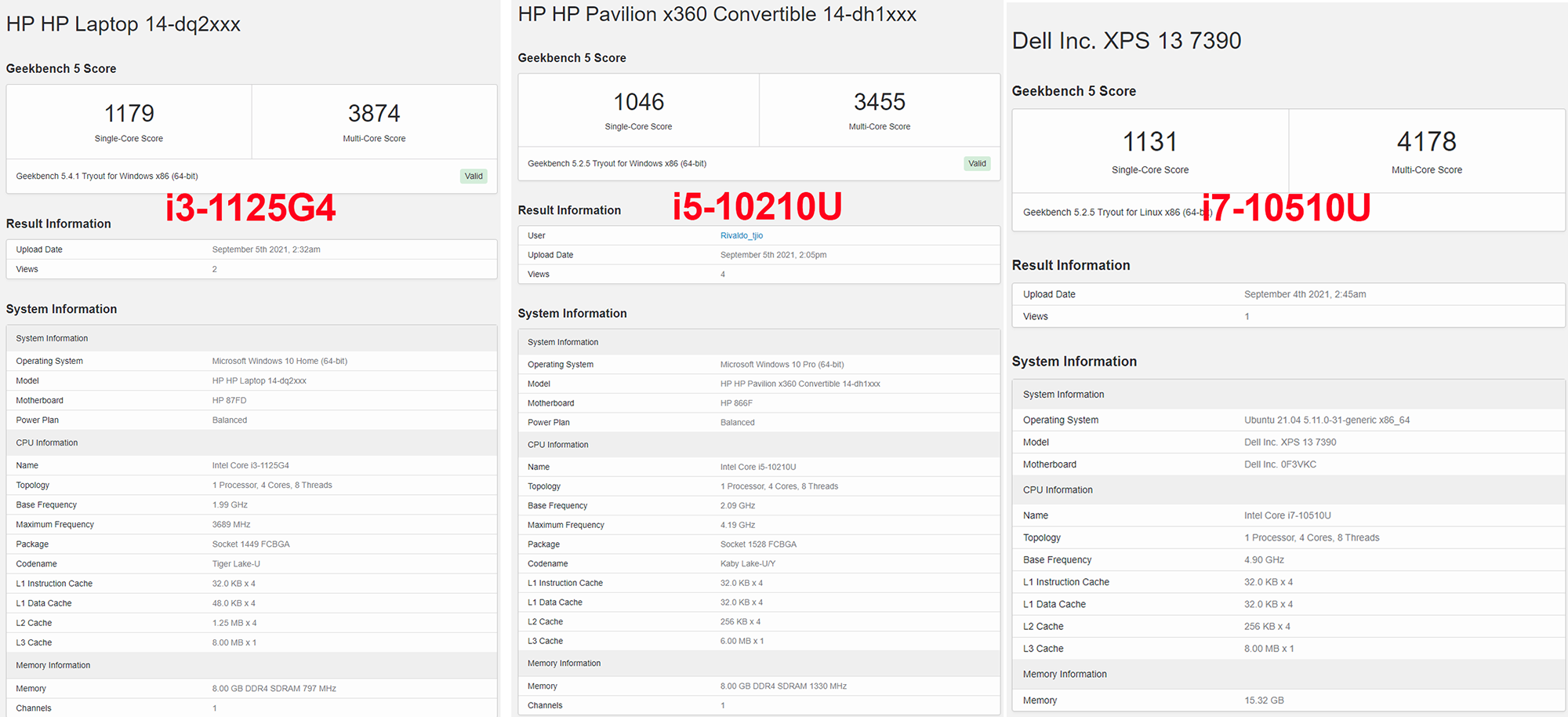Select the single-core score 1179
This screenshot has width=1568, height=717.
coord(129,114)
